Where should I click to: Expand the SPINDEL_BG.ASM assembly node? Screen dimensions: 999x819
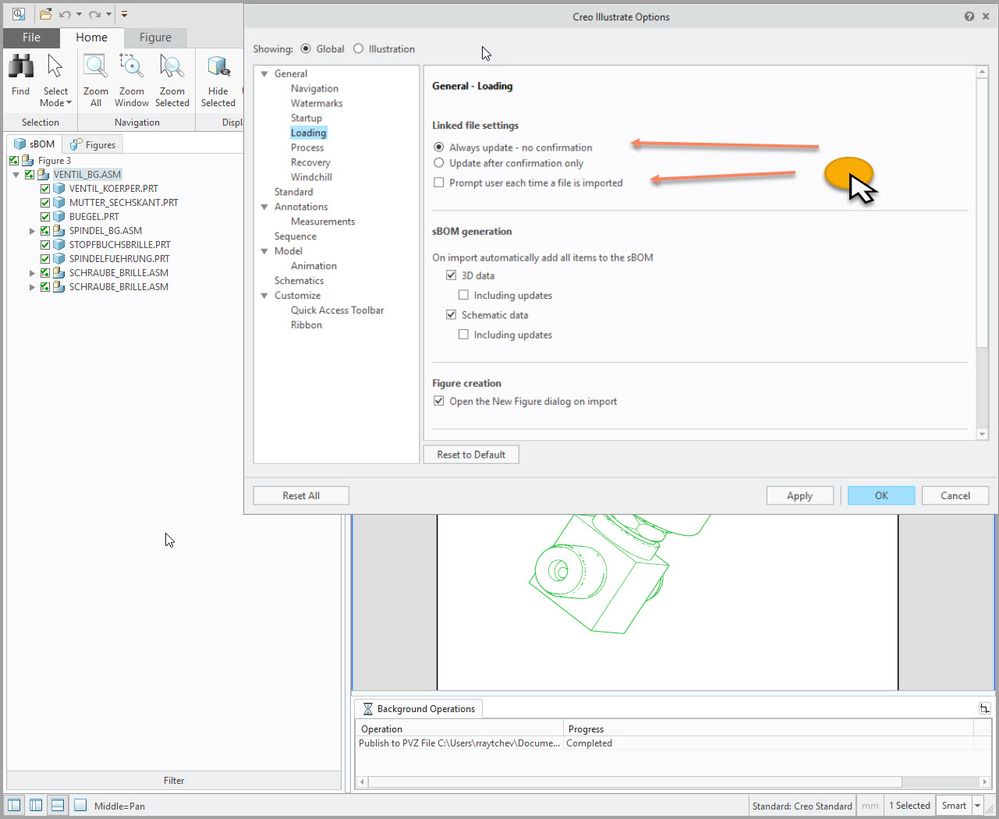pos(32,231)
